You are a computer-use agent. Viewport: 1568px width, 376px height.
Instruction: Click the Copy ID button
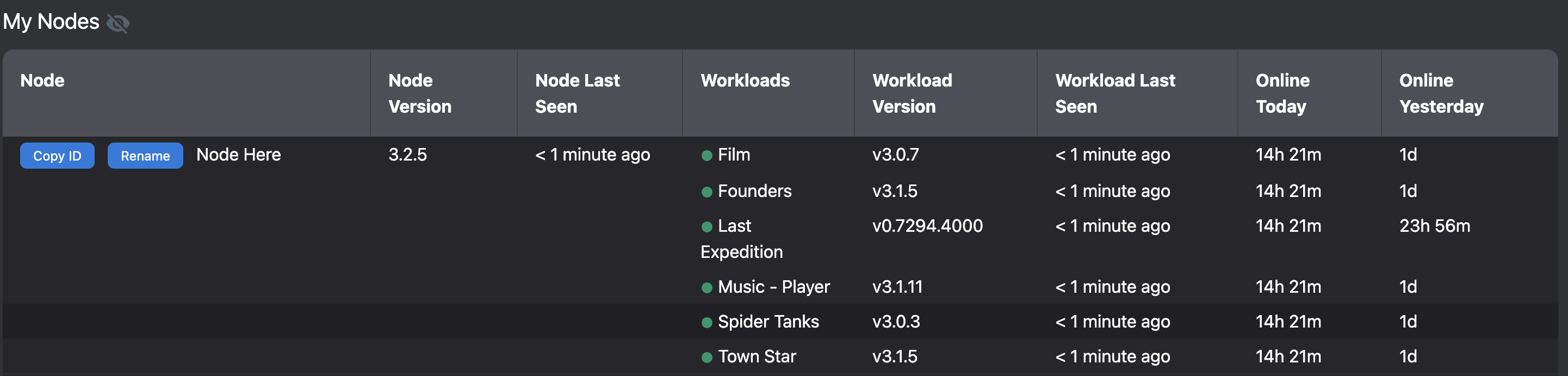(57, 156)
